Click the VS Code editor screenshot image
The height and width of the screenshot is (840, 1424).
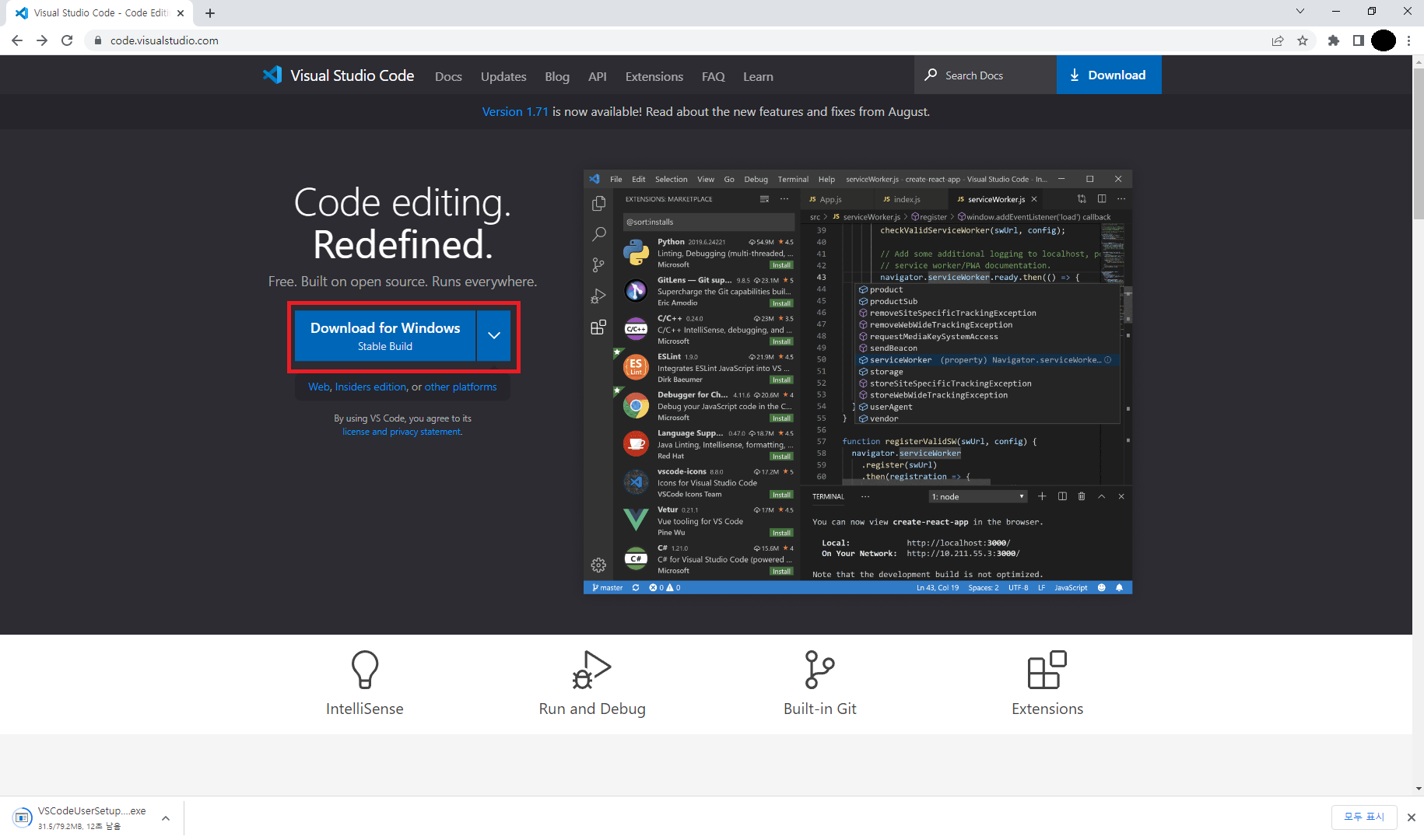tap(858, 382)
